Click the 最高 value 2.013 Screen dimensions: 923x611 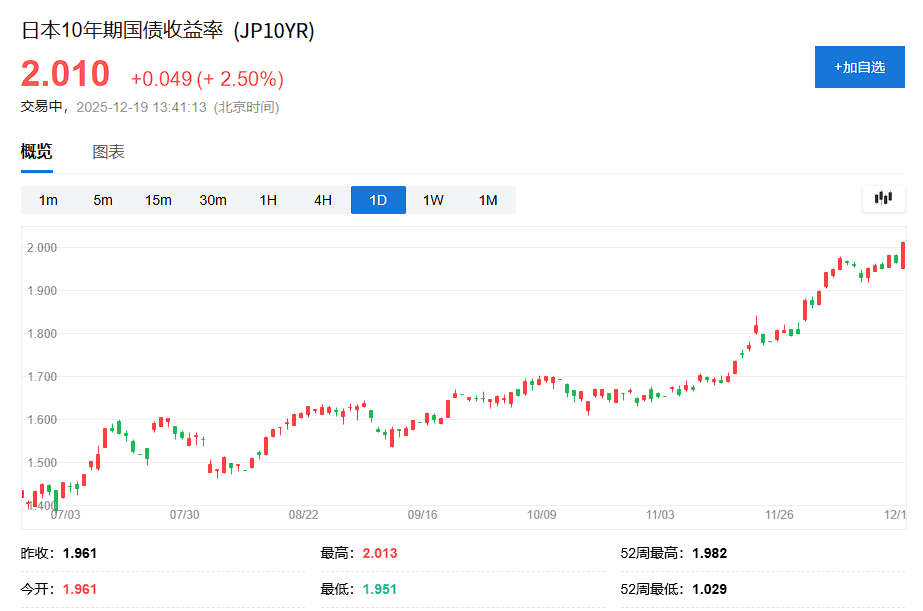(379, 553)
